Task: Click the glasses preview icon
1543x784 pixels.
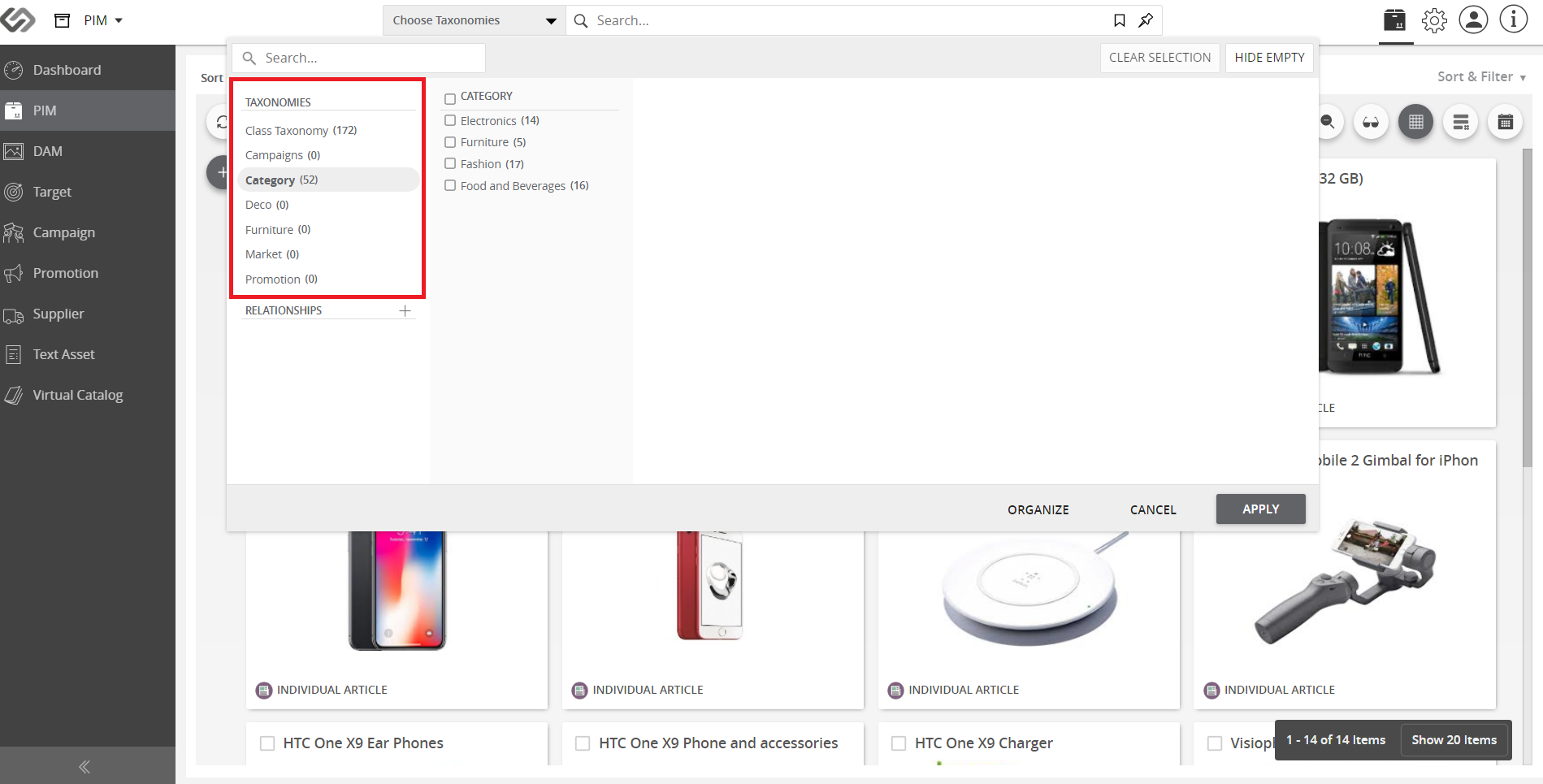Action: 1371,122
